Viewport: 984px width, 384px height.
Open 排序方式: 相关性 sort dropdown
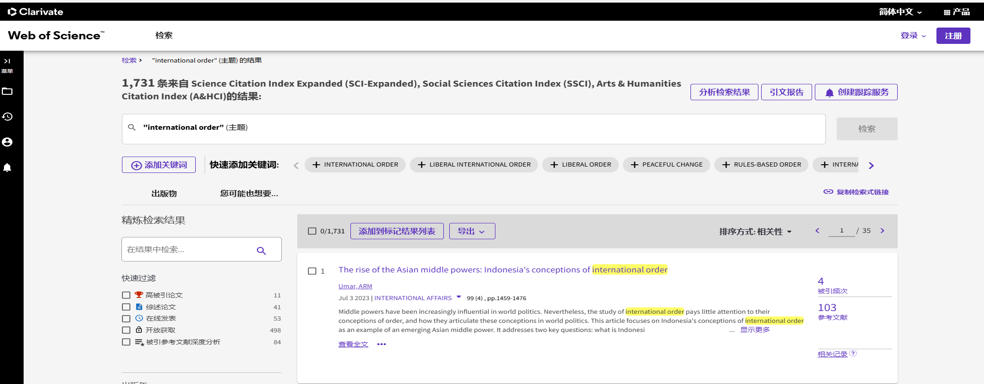point(756,232)
